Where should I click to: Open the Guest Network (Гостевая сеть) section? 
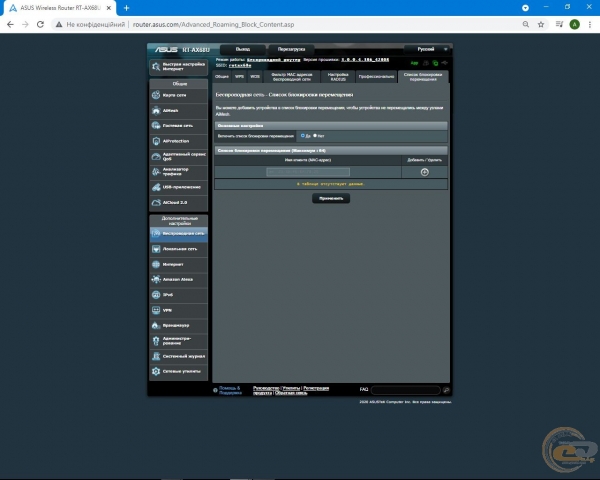[x=179, y=126]
